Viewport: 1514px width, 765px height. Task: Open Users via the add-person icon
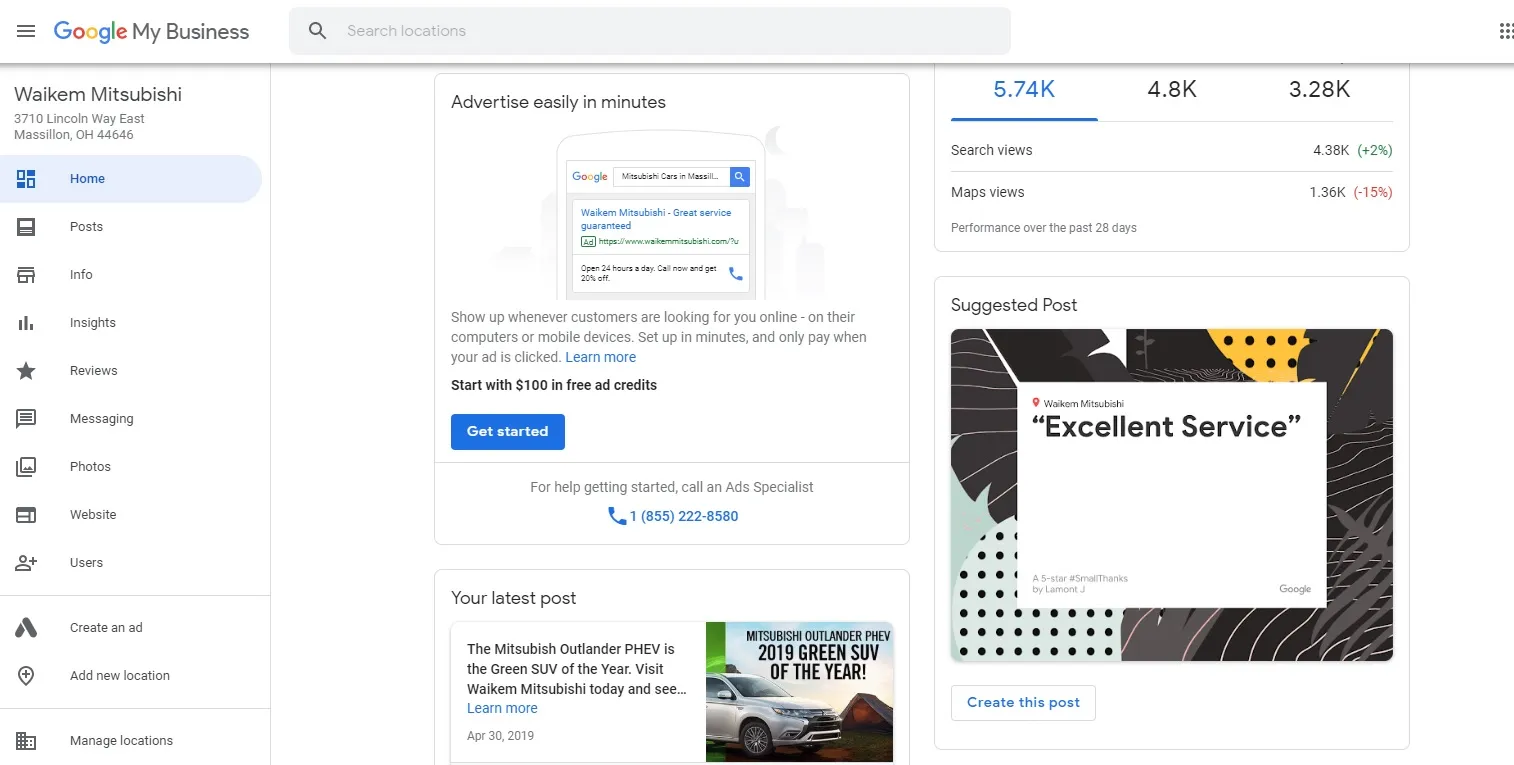click(26, 562)
